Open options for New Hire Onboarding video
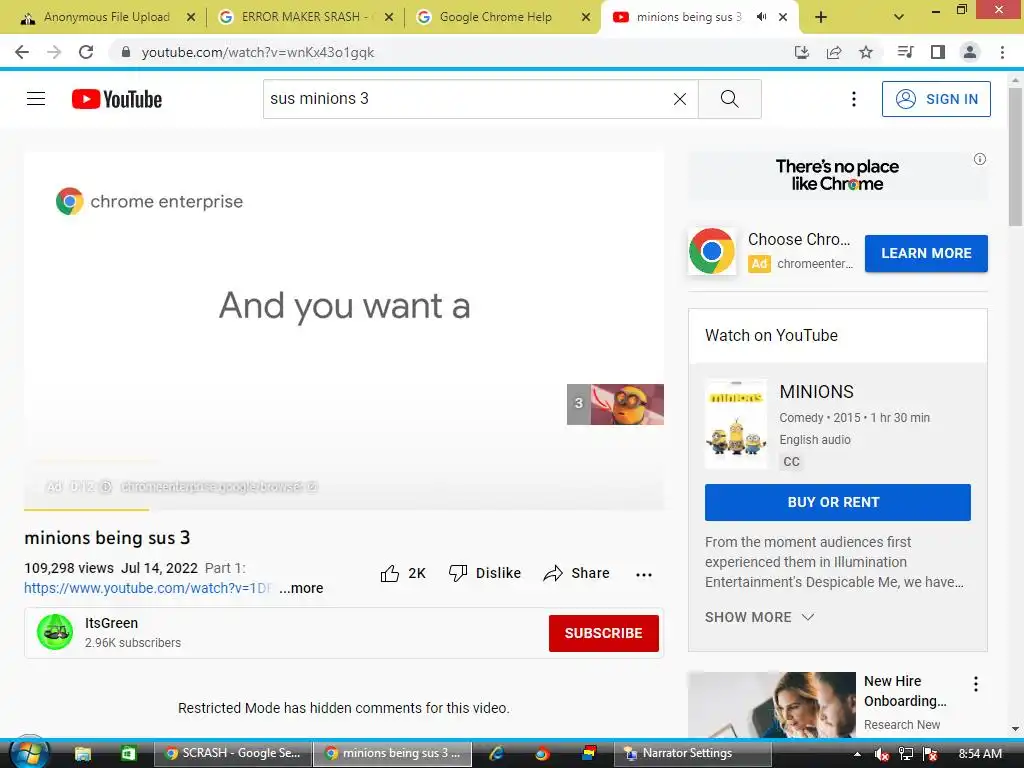 [x=976, y=684]
